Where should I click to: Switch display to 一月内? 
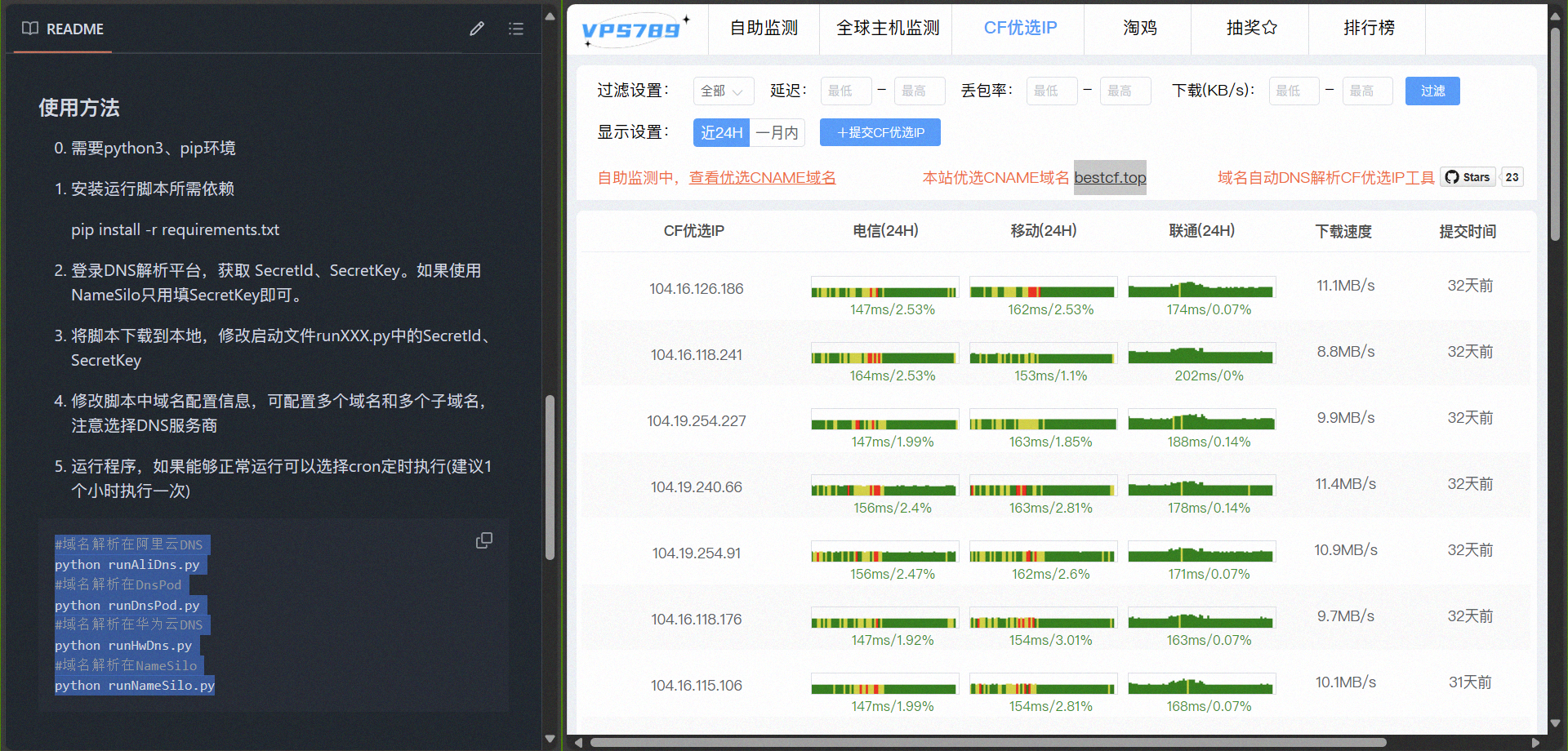[777, 132]
